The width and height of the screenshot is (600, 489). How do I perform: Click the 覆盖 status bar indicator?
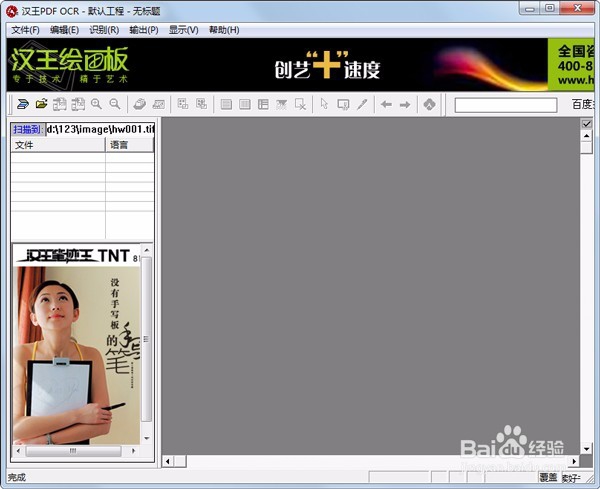pos(548,477)
